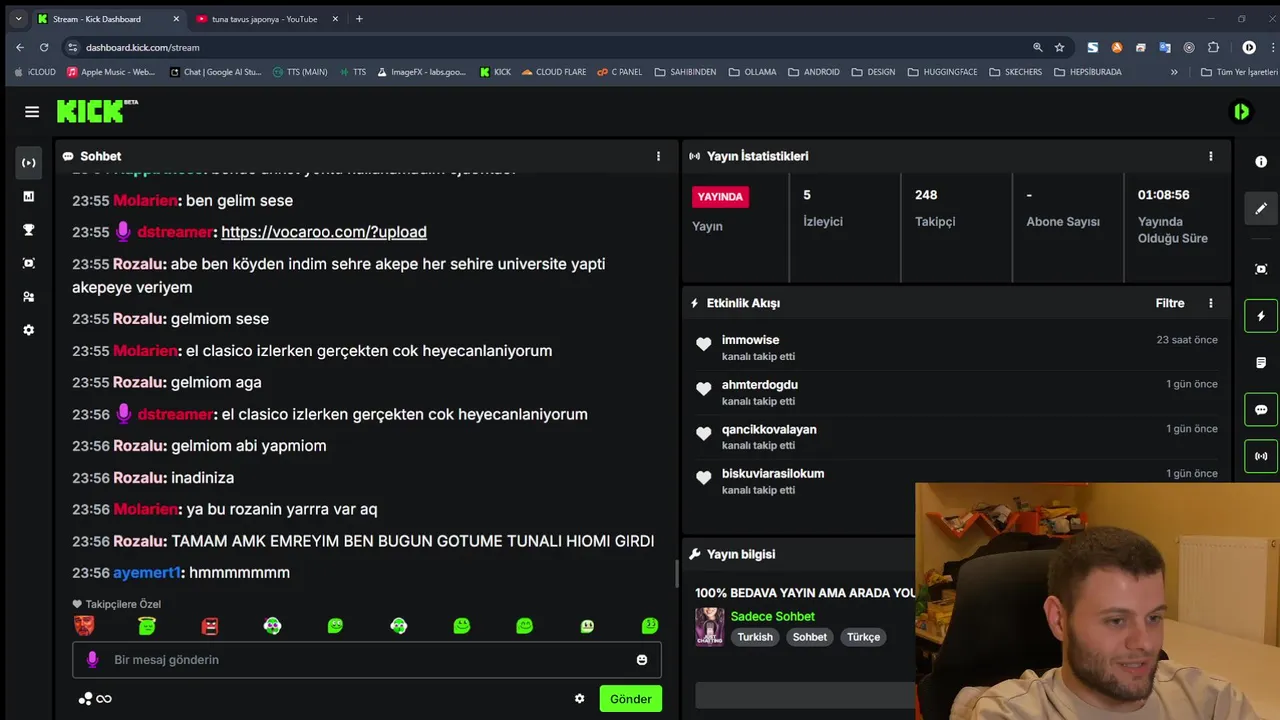Select the Stream broadcast icon in left sidebar
Screen dimensions: 1280x720
28,162
